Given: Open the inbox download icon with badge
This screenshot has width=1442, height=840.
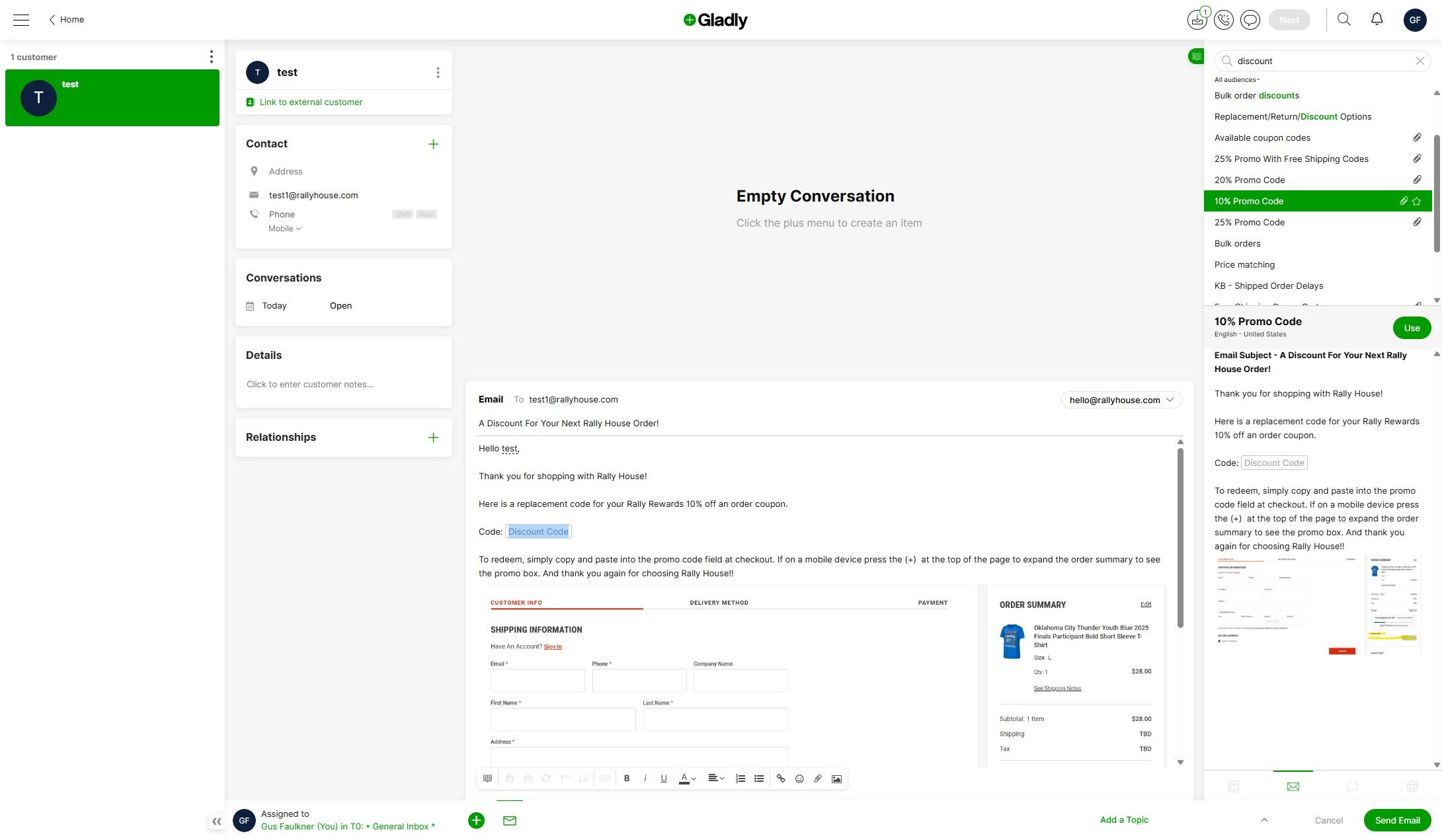Looking at the screenshot, I should [1197, 20].
